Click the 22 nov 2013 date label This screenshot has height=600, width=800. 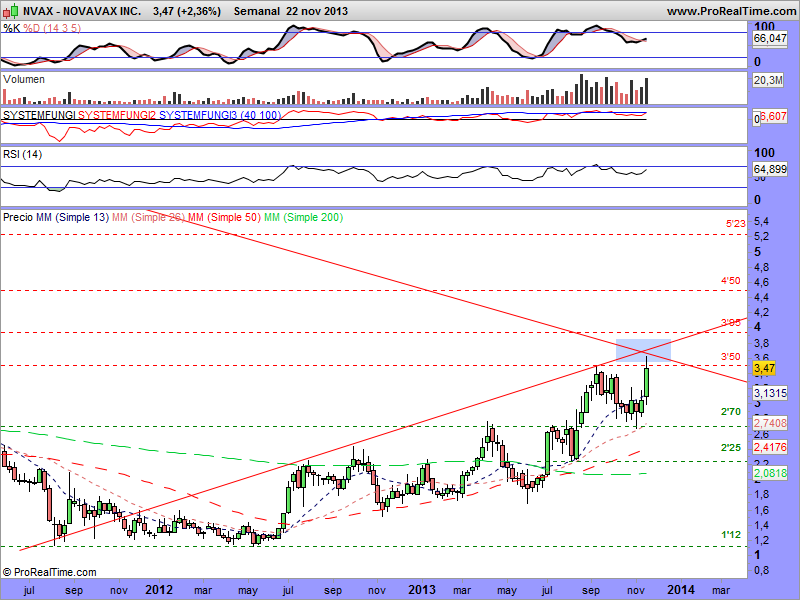(317, 11)
